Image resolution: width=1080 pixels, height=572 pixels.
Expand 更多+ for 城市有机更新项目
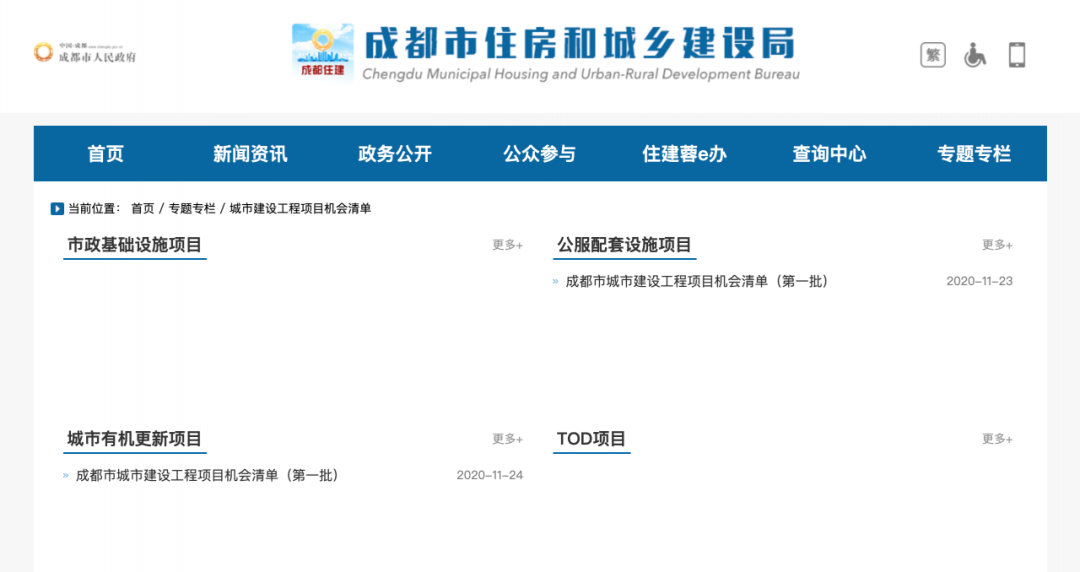[508, 439]
